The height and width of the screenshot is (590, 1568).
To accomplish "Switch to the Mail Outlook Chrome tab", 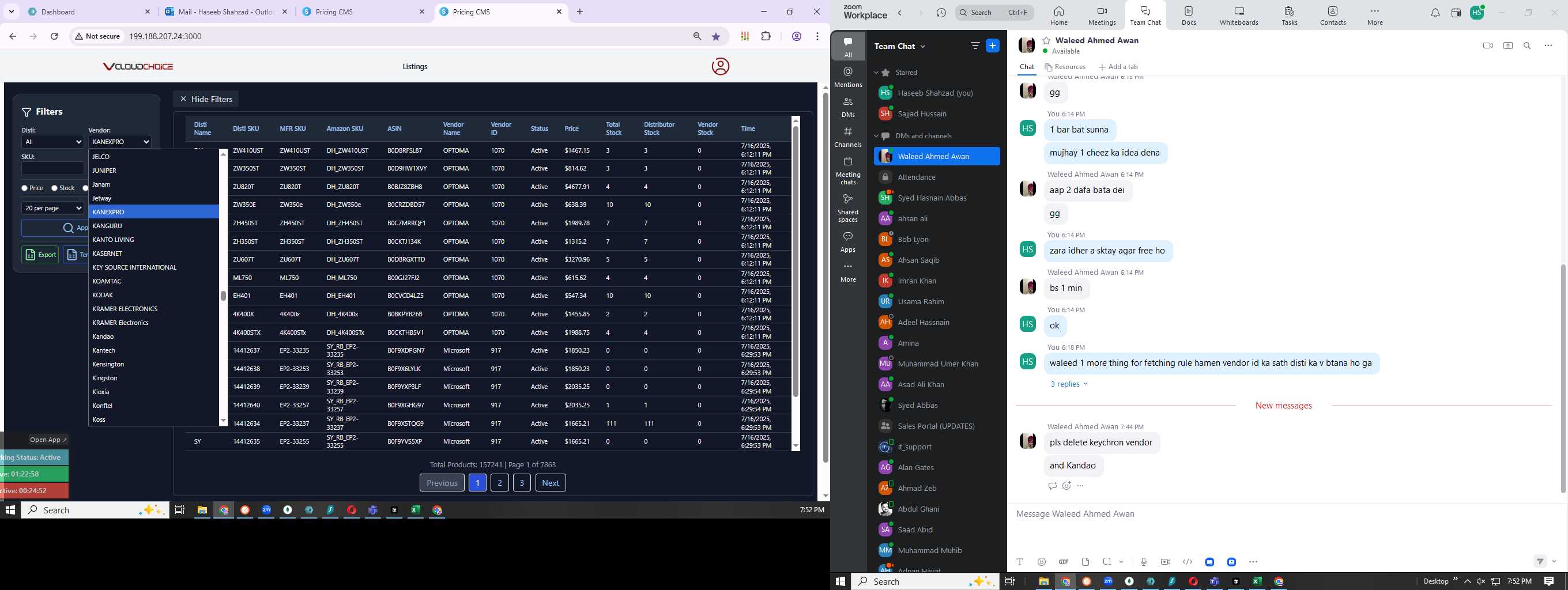I will coord(226,12).
